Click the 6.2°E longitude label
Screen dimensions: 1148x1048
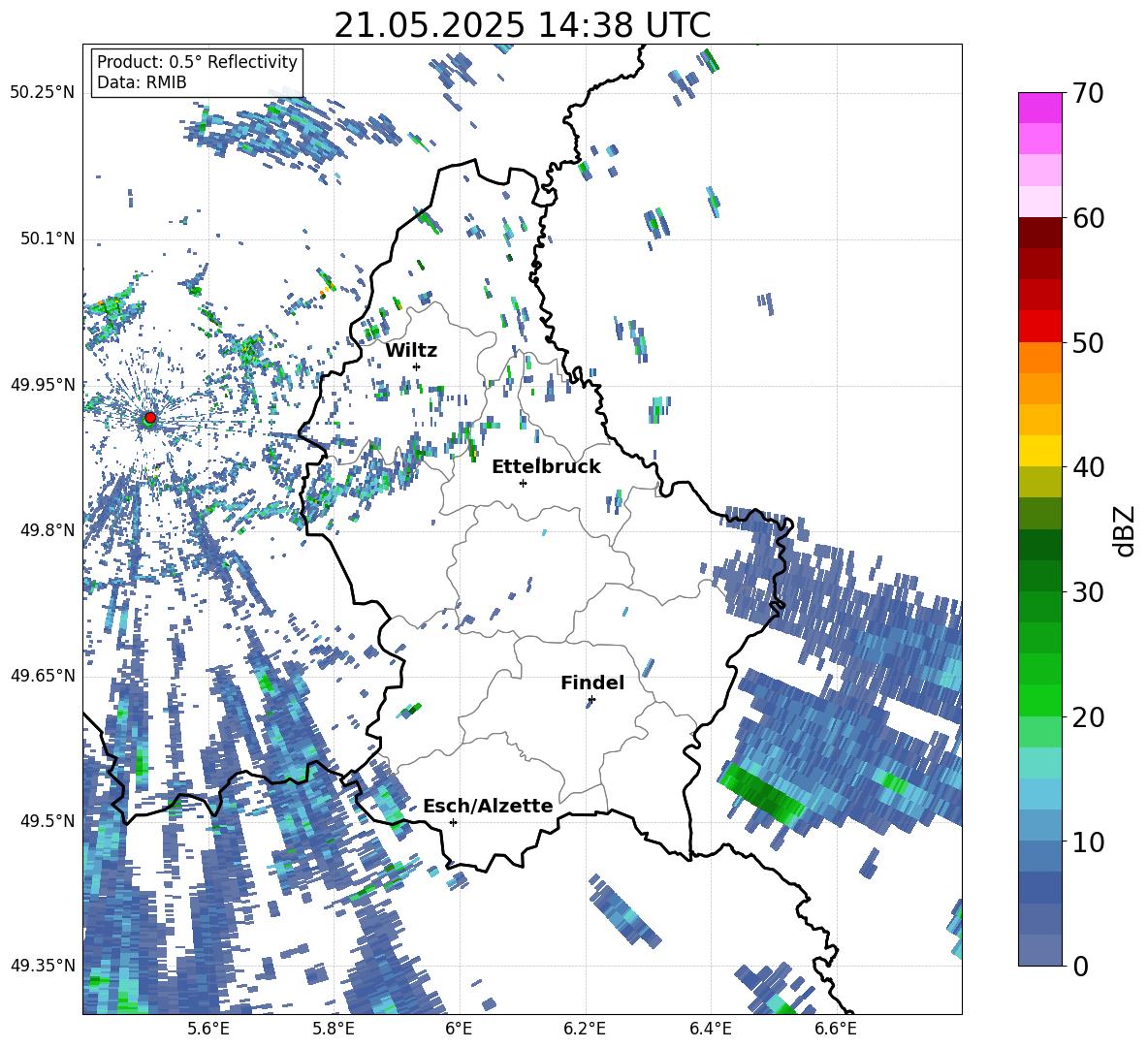point(585,1029)
